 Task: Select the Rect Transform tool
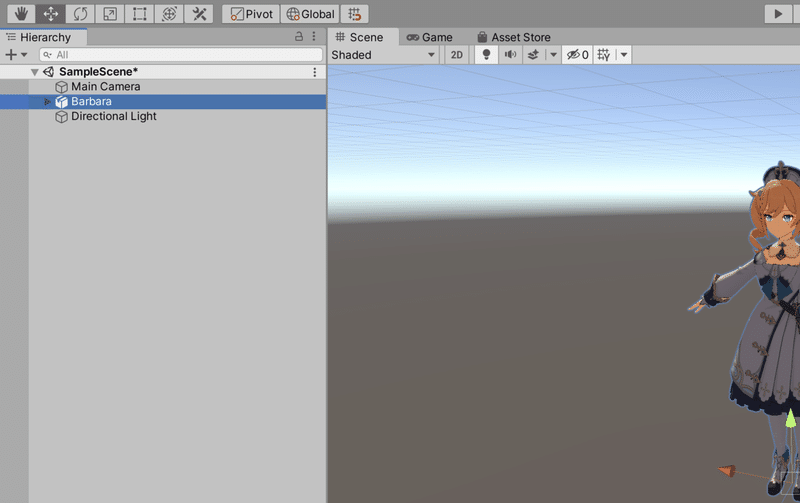139,14
